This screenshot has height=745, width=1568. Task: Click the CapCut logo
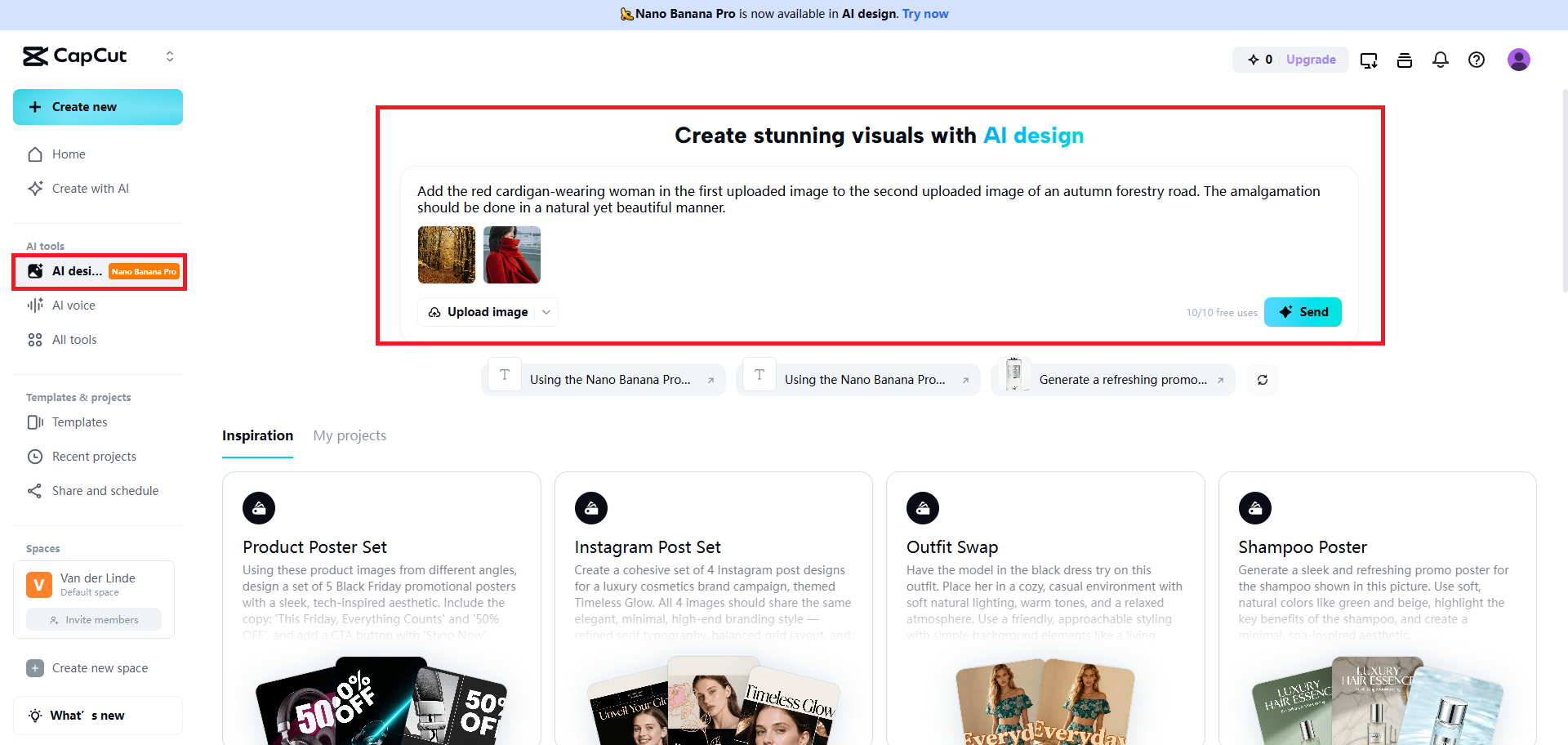74,56
